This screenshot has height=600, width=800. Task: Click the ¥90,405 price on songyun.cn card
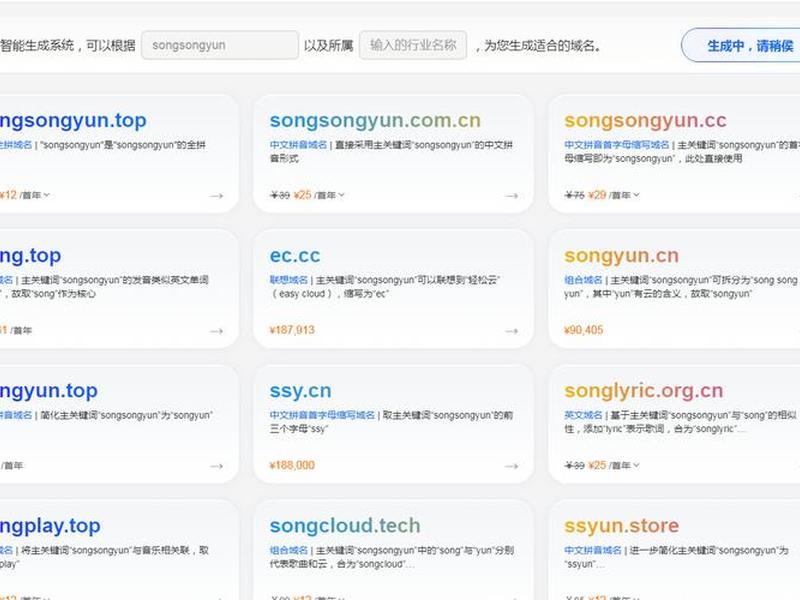click(584, 330)
